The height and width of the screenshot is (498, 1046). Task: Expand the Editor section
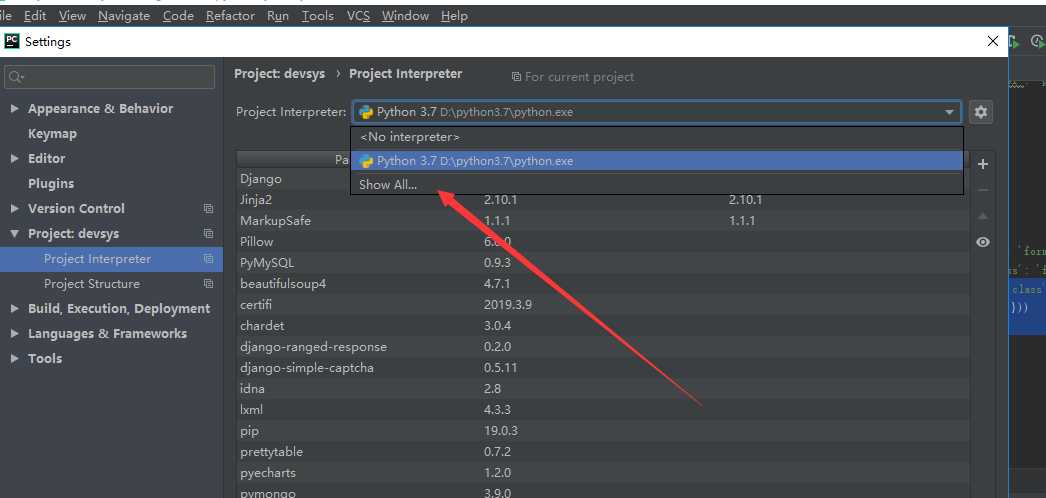tap(15, 159)
